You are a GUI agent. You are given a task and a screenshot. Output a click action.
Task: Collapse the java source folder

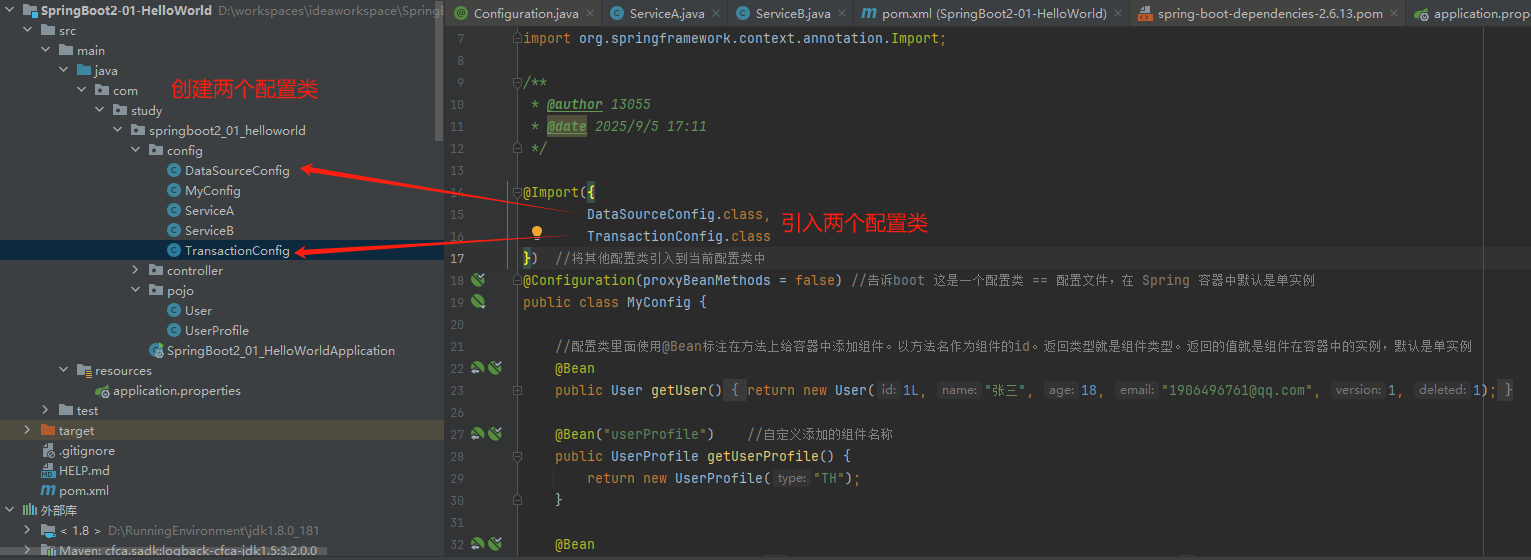coord(64,70)
